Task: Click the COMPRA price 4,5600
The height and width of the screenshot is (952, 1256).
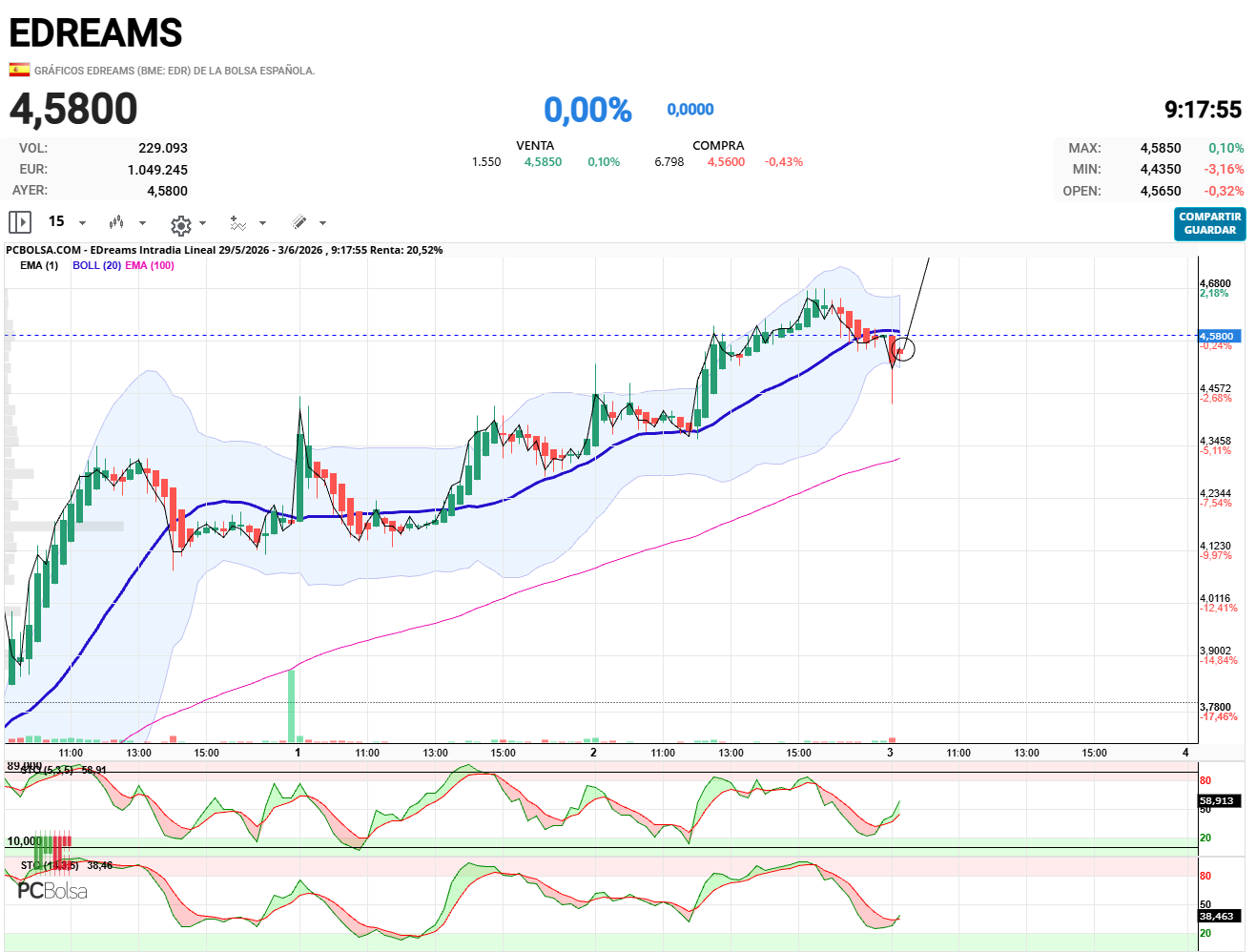Action: tap(726, 162)
